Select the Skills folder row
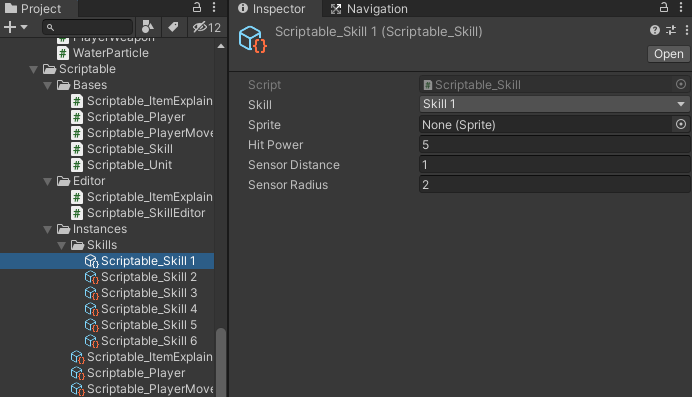The width and height of the screenshot is (692, 397). pos(107,245)
